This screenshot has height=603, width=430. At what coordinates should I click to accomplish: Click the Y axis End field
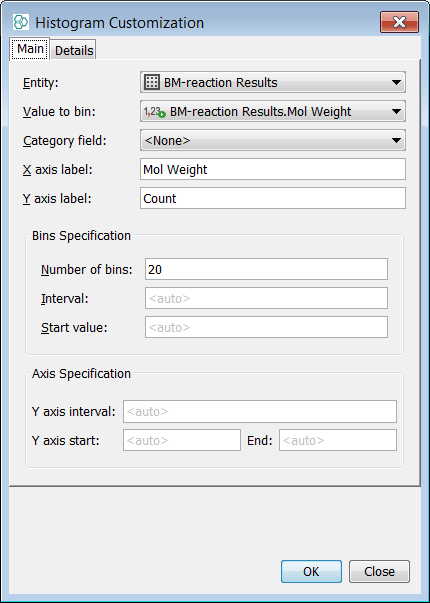coord(338,440)
